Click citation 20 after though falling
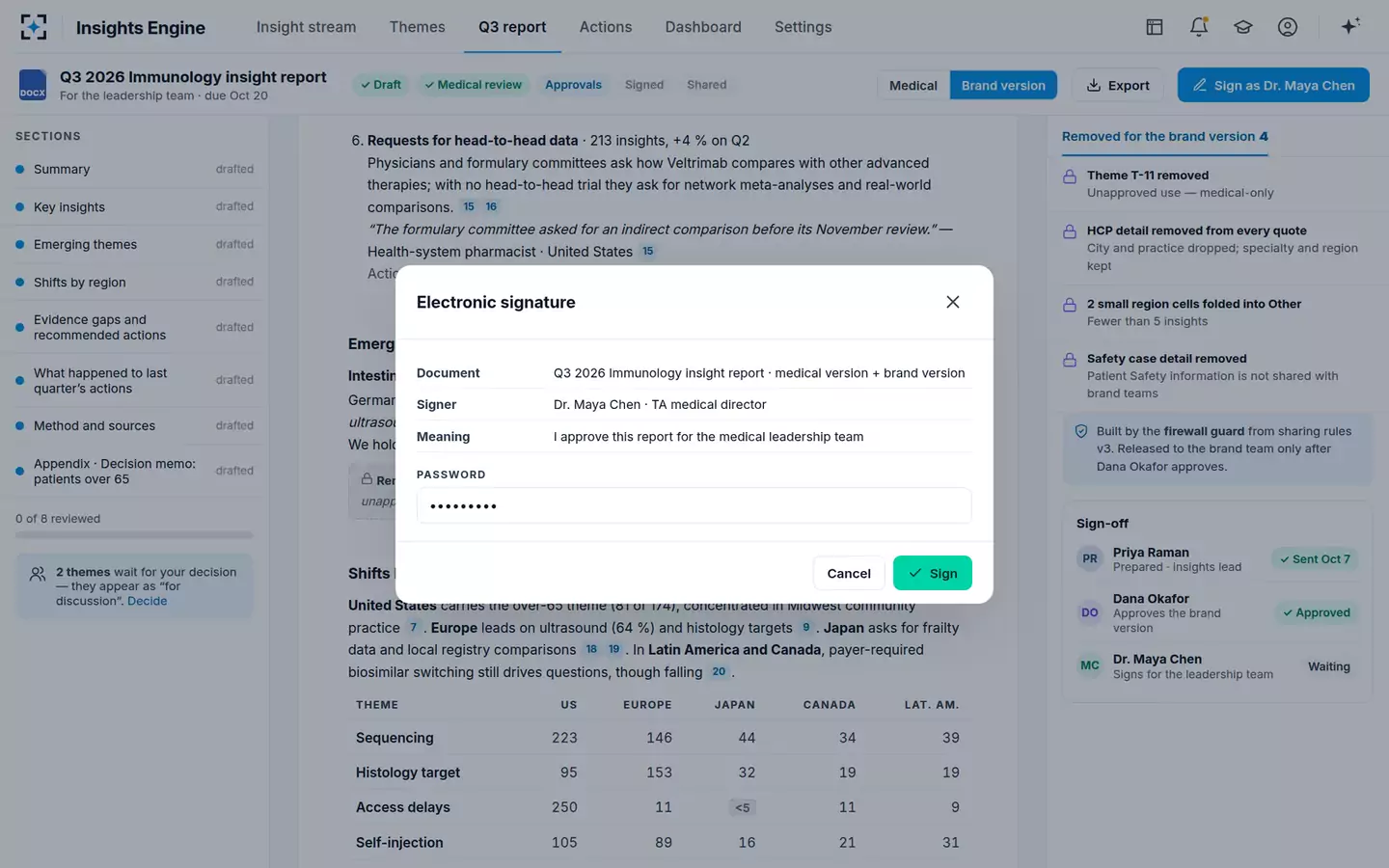The width and height of the screenshot is (1389, 868). tap(719, 671)
